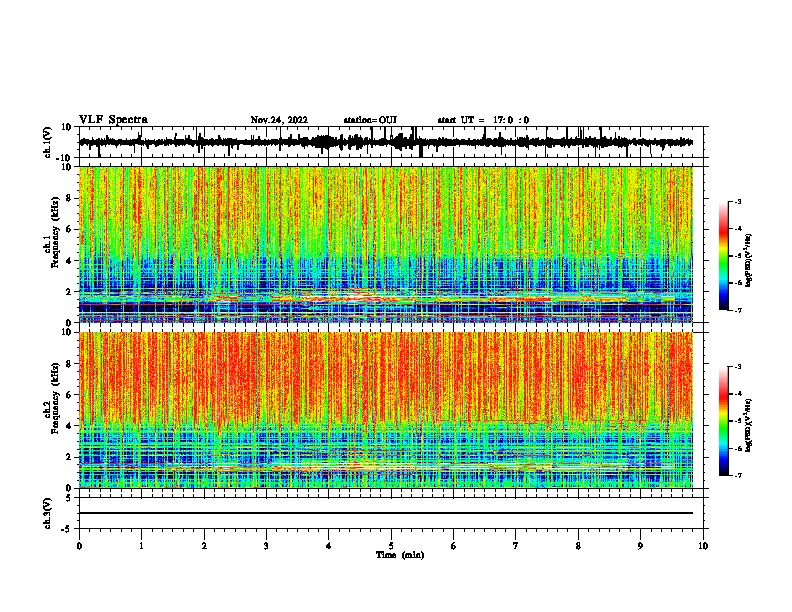Click ch.1 spectrogram frequency tick '8'

(x=69, y=198)
